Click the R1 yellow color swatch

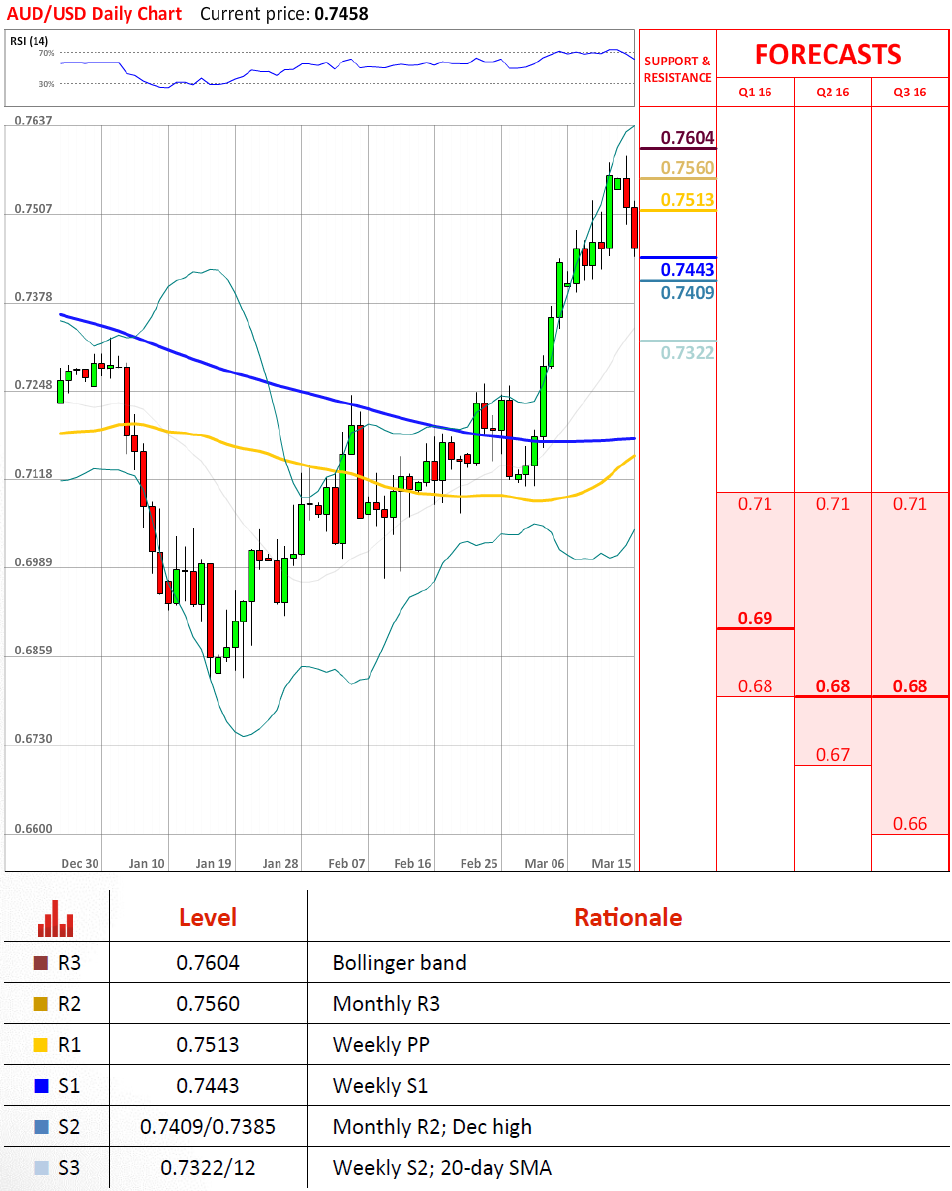pyautogui.click(x=41, y=1045)
